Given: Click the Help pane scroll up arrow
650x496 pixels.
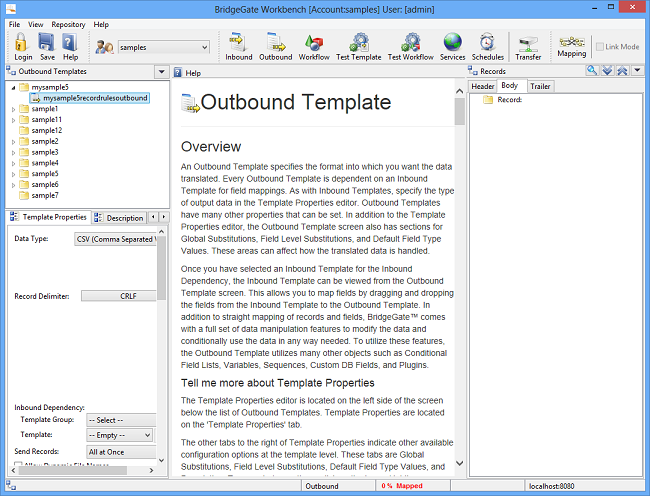Looking at the screenshot, I should (x=459, y=91).
